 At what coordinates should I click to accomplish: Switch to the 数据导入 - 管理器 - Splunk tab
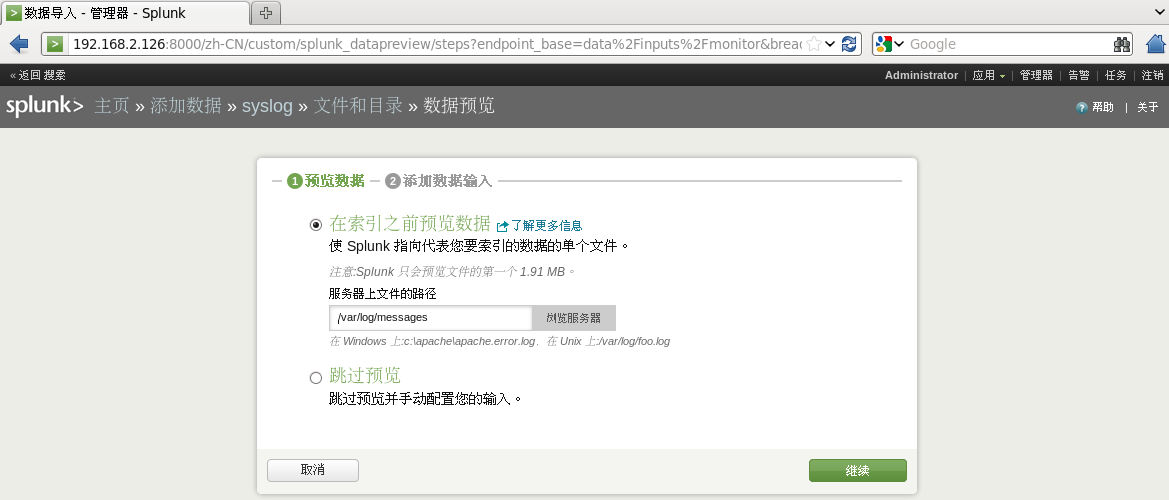point(125,13)
